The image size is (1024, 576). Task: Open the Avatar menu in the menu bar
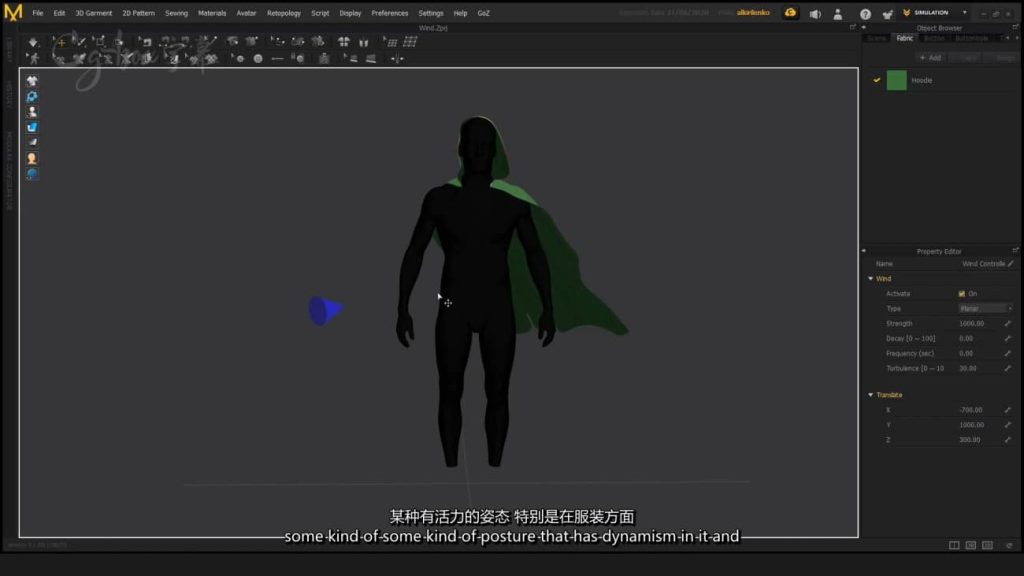246,13
